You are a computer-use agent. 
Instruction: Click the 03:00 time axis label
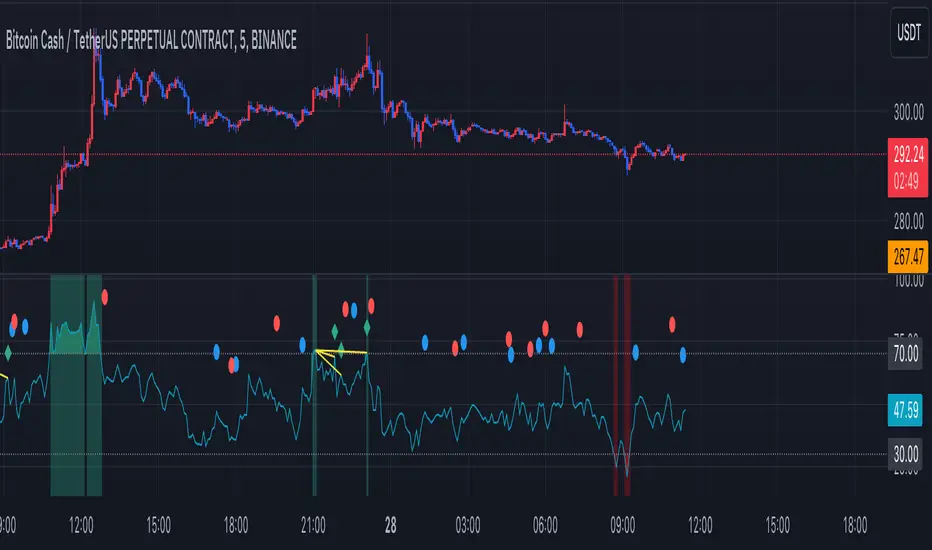pos(468,525)
